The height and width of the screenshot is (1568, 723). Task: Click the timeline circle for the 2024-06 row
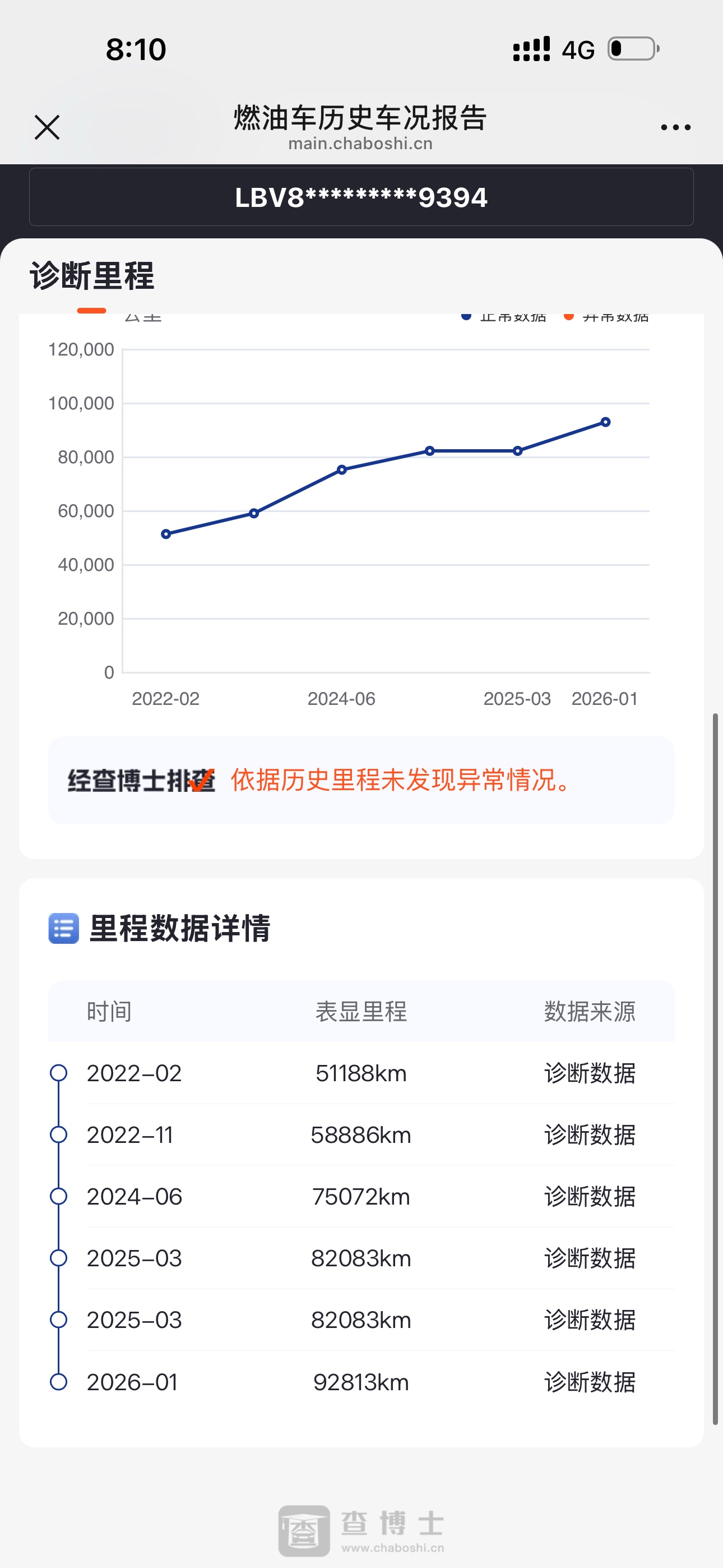point(58,1197)
